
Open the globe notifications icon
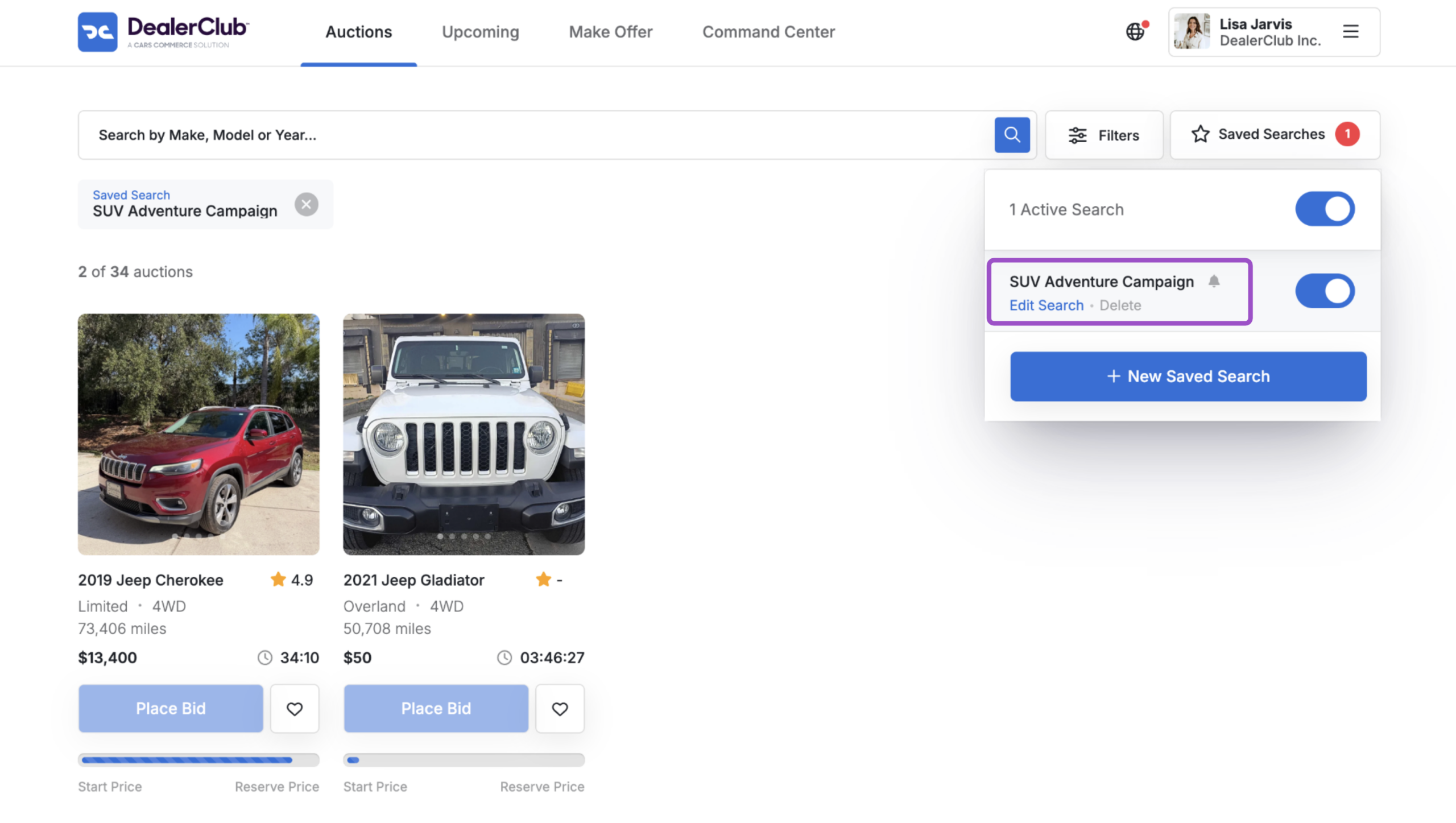pyautogui.click(x=1136, y=31)
